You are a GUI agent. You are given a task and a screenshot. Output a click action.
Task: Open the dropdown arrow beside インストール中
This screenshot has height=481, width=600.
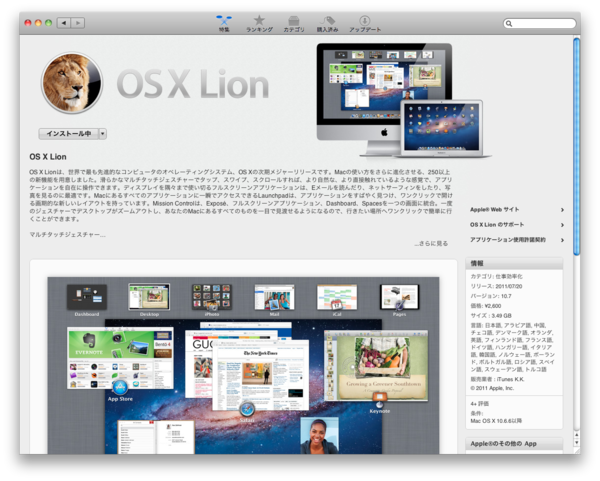[x=103, y=134]
